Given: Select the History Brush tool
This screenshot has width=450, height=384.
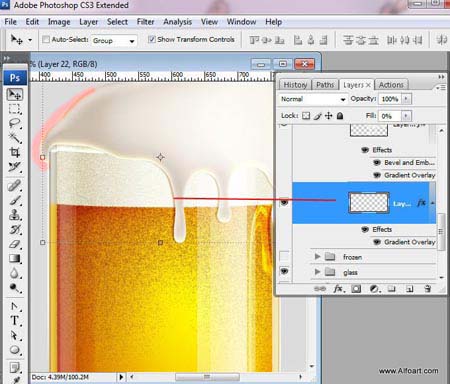Looking at the screenshot, I should [14, 229].
